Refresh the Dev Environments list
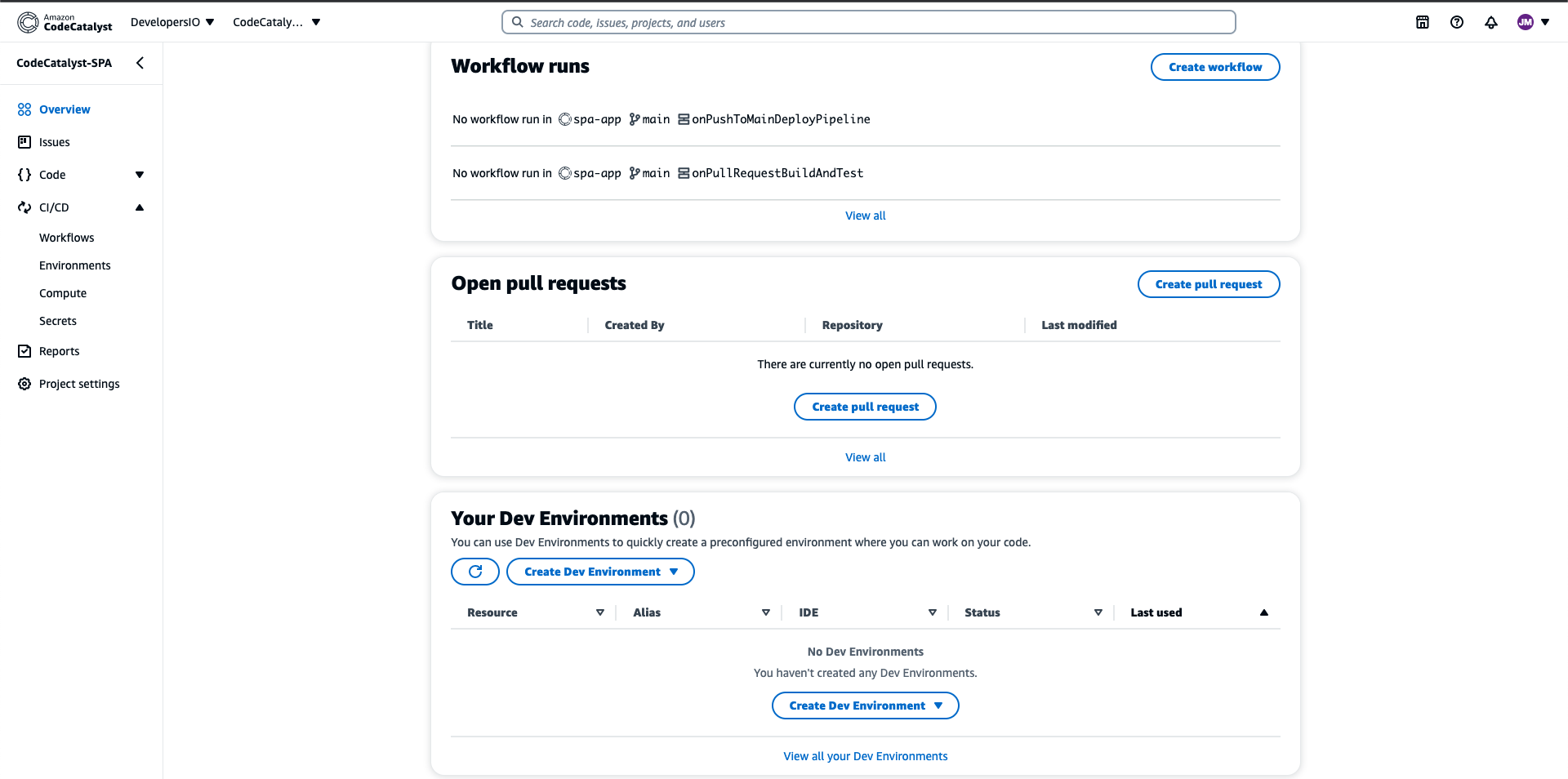Image resolution: width=1568 pixels, height=779 pixels. [x=475, y=572]
